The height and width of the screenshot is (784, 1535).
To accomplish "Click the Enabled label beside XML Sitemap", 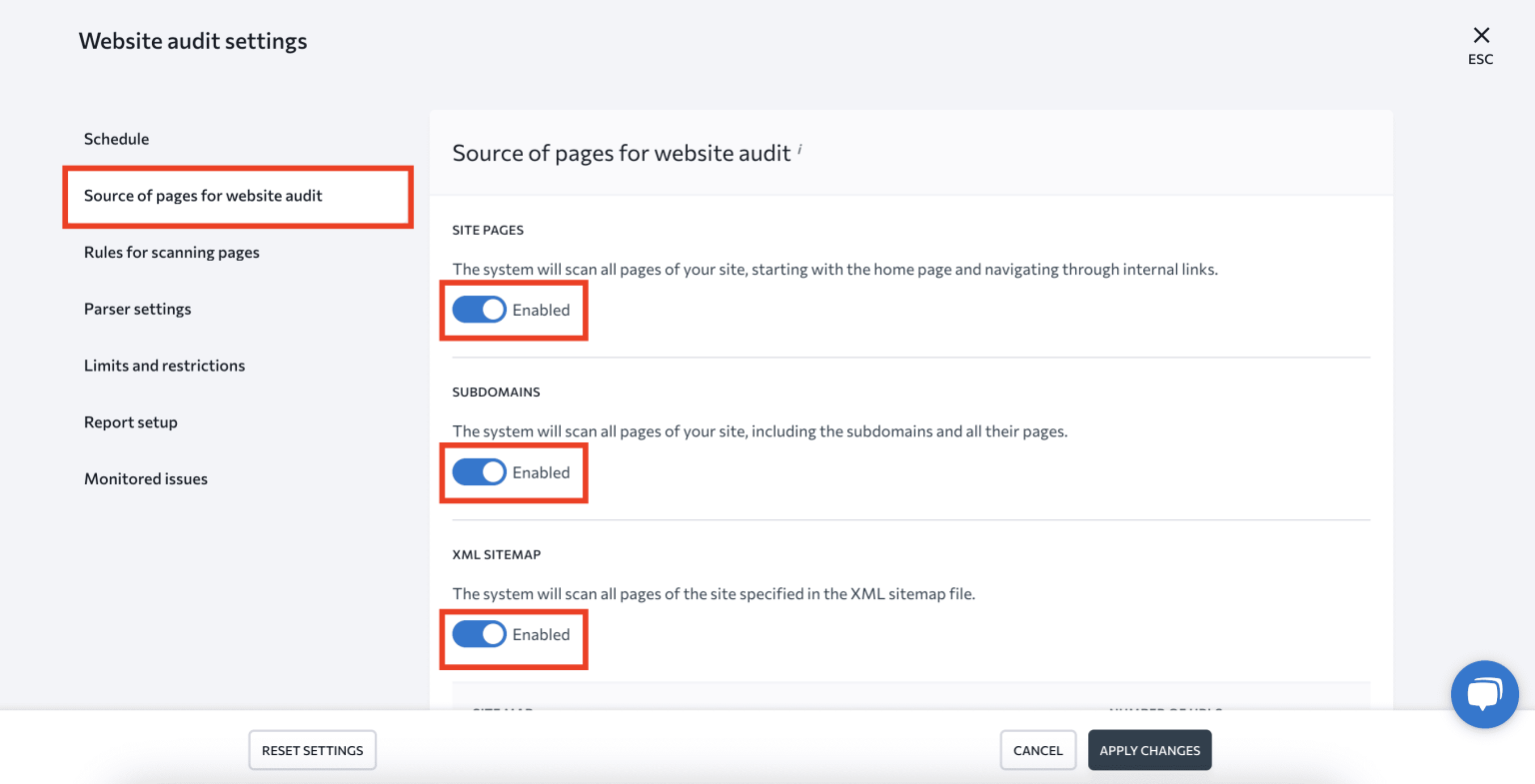I will click(541, 633).
